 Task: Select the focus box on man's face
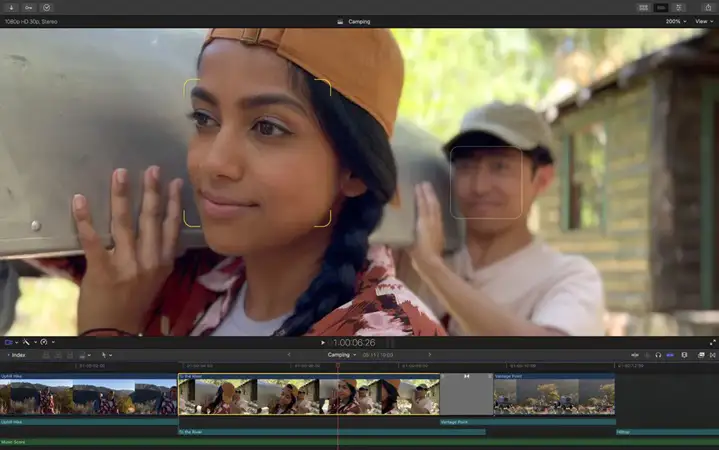[486, 182]
